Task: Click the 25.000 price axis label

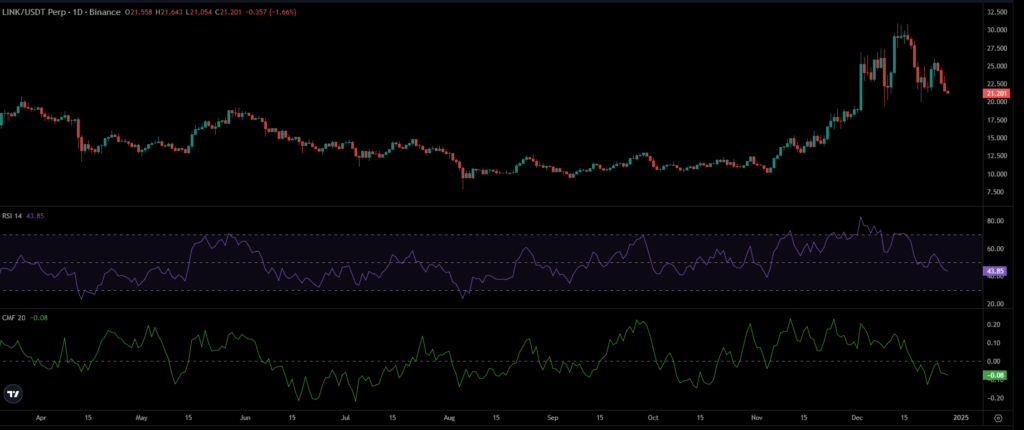Action: (998, 66)
